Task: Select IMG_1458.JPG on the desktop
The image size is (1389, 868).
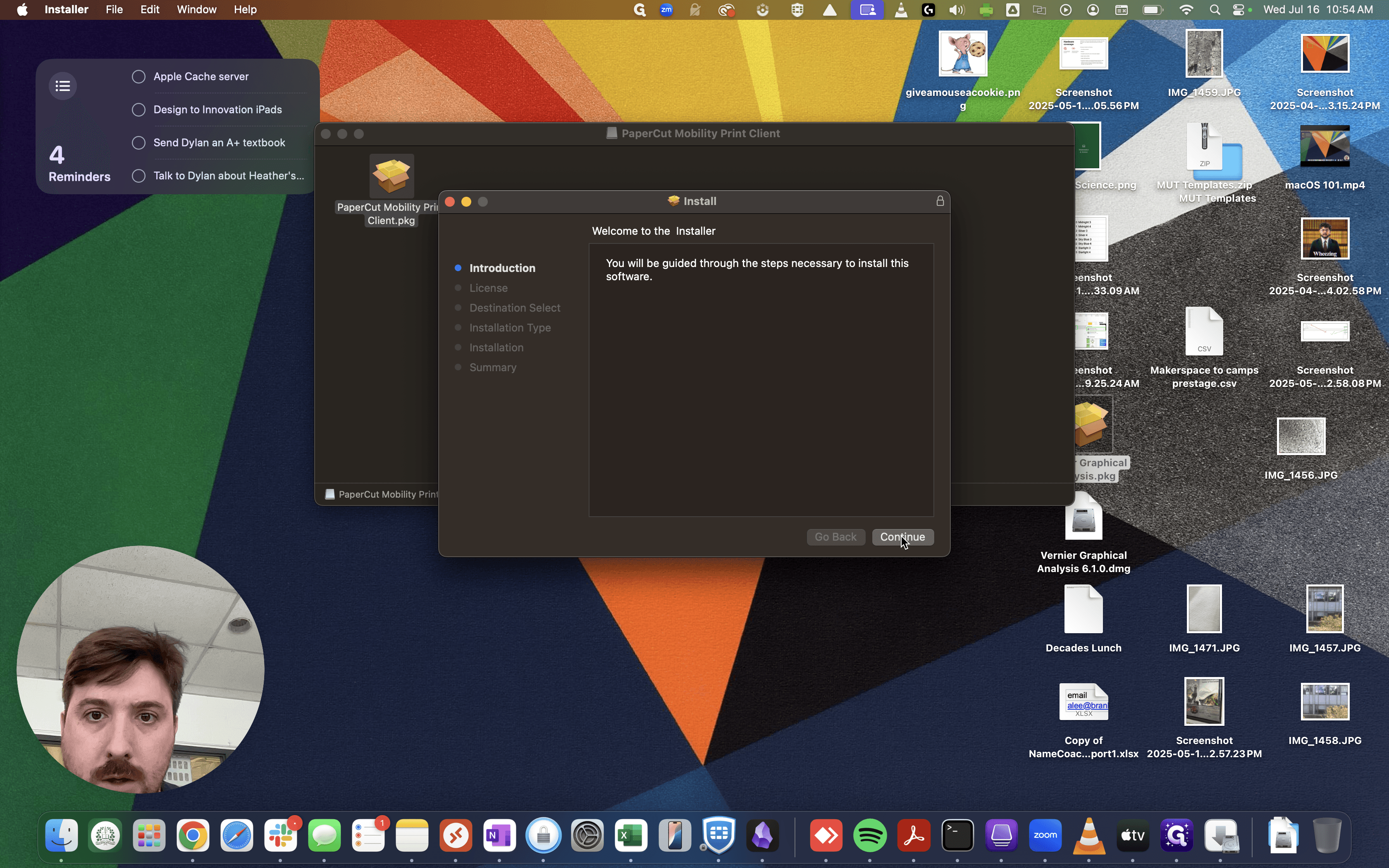Action: pyautogui.click(x=1325, y=702)
